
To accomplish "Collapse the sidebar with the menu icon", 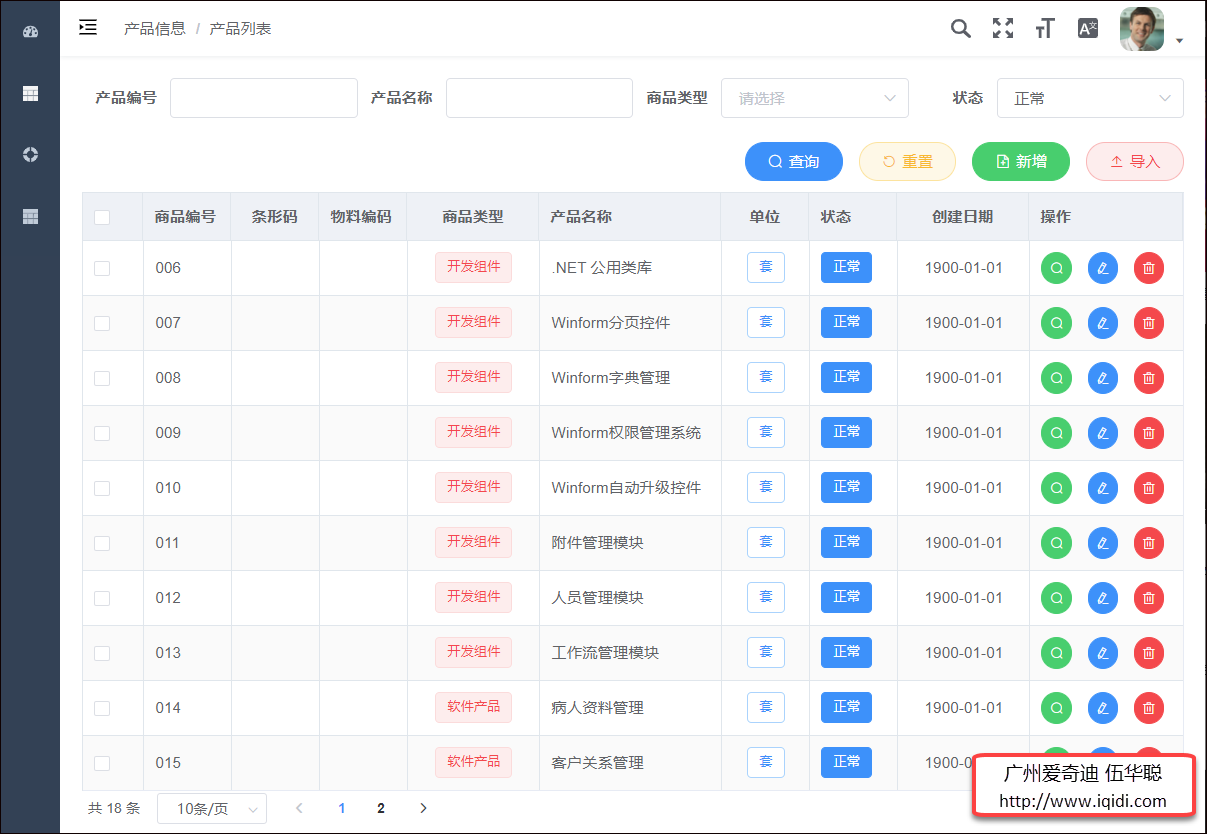I will 88,28.
